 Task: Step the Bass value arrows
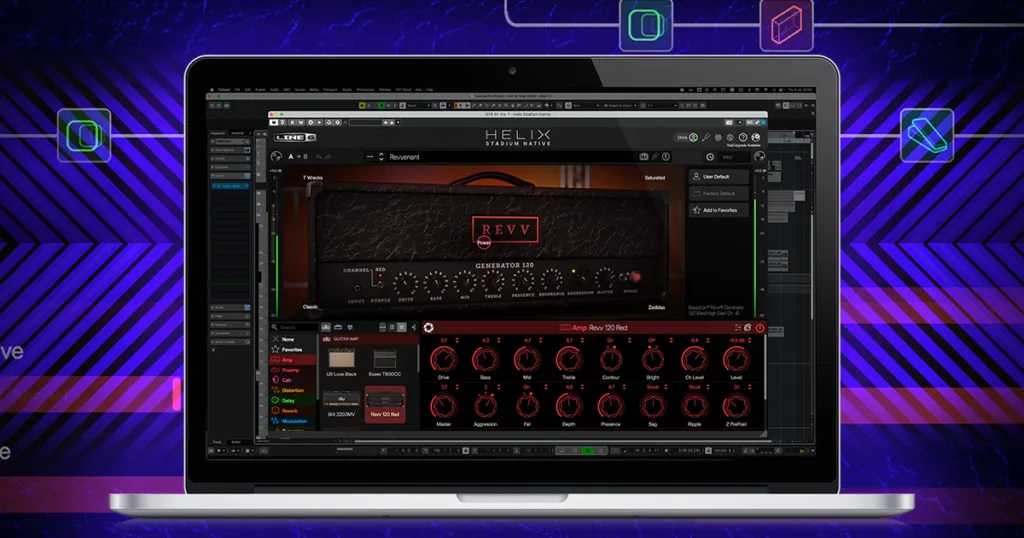[x=499, y=340]
